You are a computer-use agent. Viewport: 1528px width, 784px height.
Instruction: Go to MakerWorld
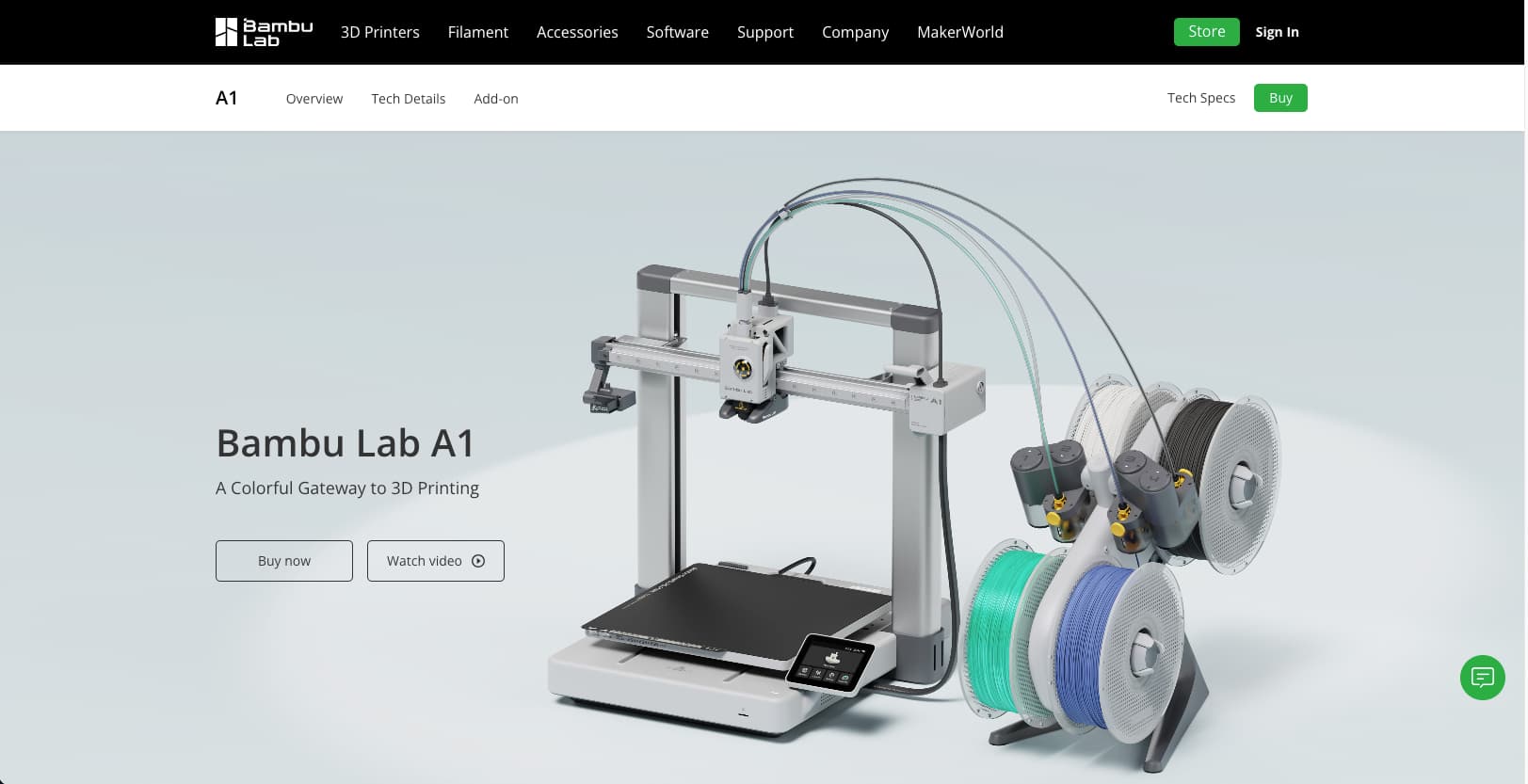[960, 32]
